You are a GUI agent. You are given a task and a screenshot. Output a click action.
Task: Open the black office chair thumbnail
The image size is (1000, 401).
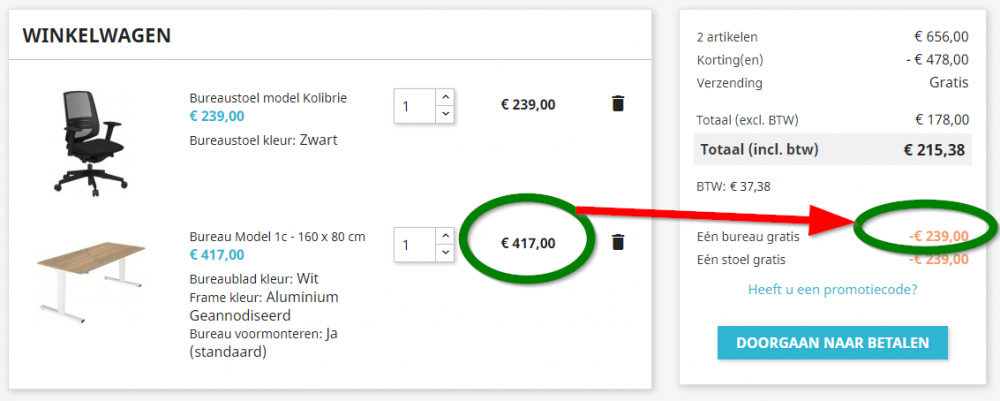91,140
